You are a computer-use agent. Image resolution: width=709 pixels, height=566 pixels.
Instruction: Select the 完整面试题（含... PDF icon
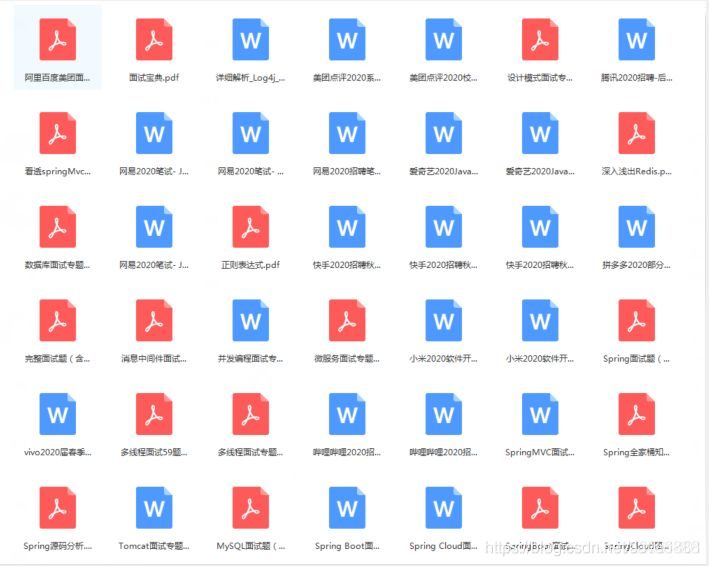point(57,320)
